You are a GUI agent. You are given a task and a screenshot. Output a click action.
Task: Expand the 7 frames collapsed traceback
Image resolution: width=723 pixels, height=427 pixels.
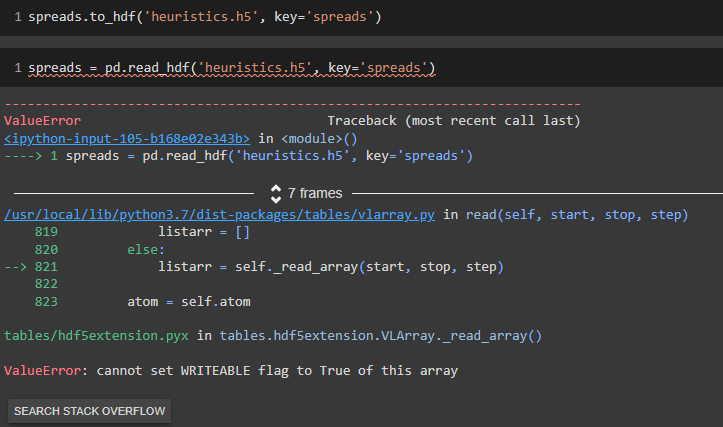click(x=314, y=193)
